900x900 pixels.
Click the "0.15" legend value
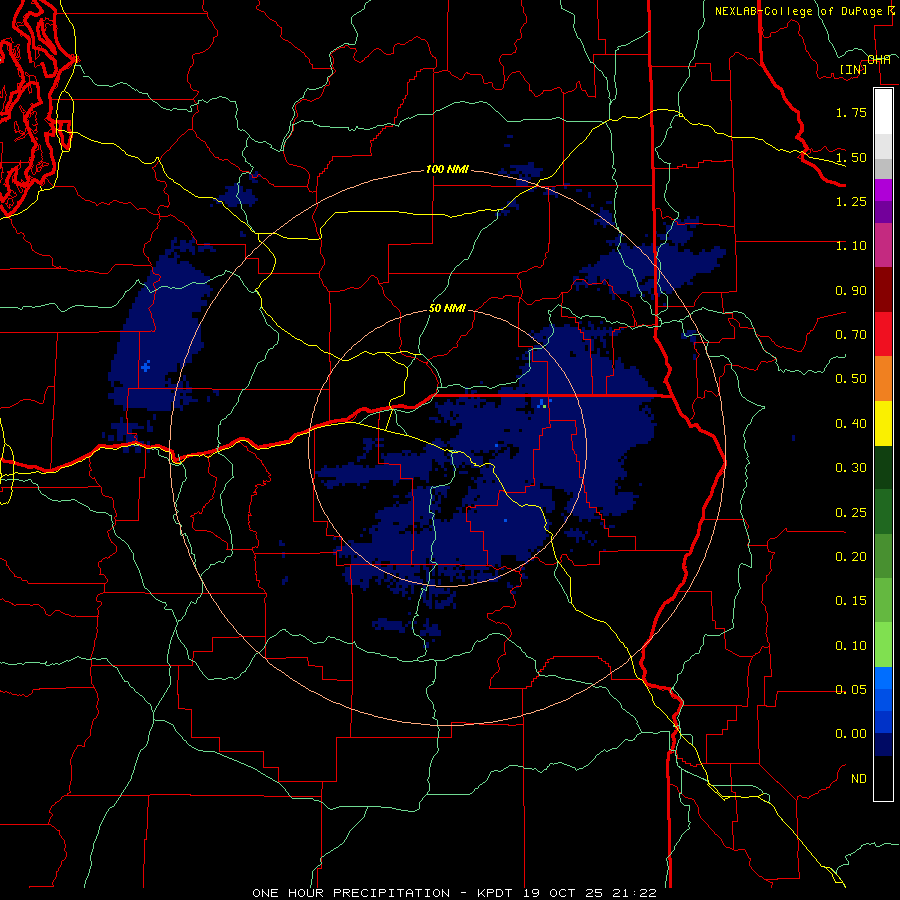coord(851,601)
